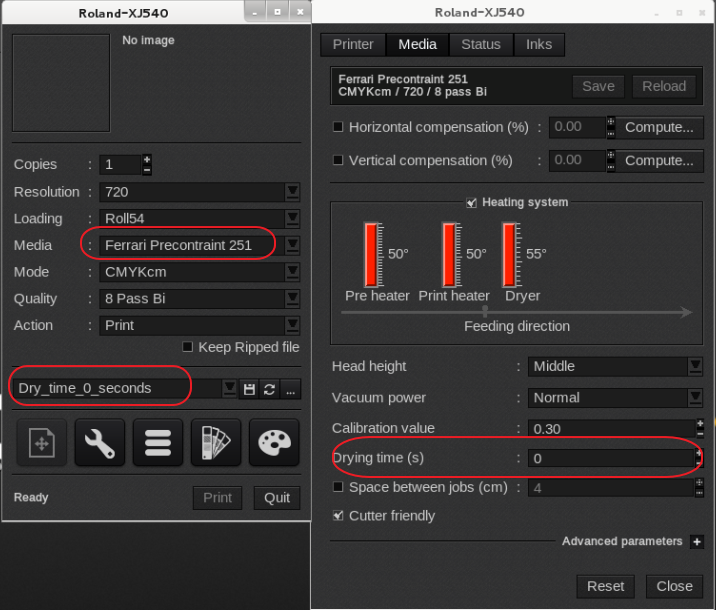716x610 pixels.
Task: Open the paint palette icon
Action: [273, 443]
